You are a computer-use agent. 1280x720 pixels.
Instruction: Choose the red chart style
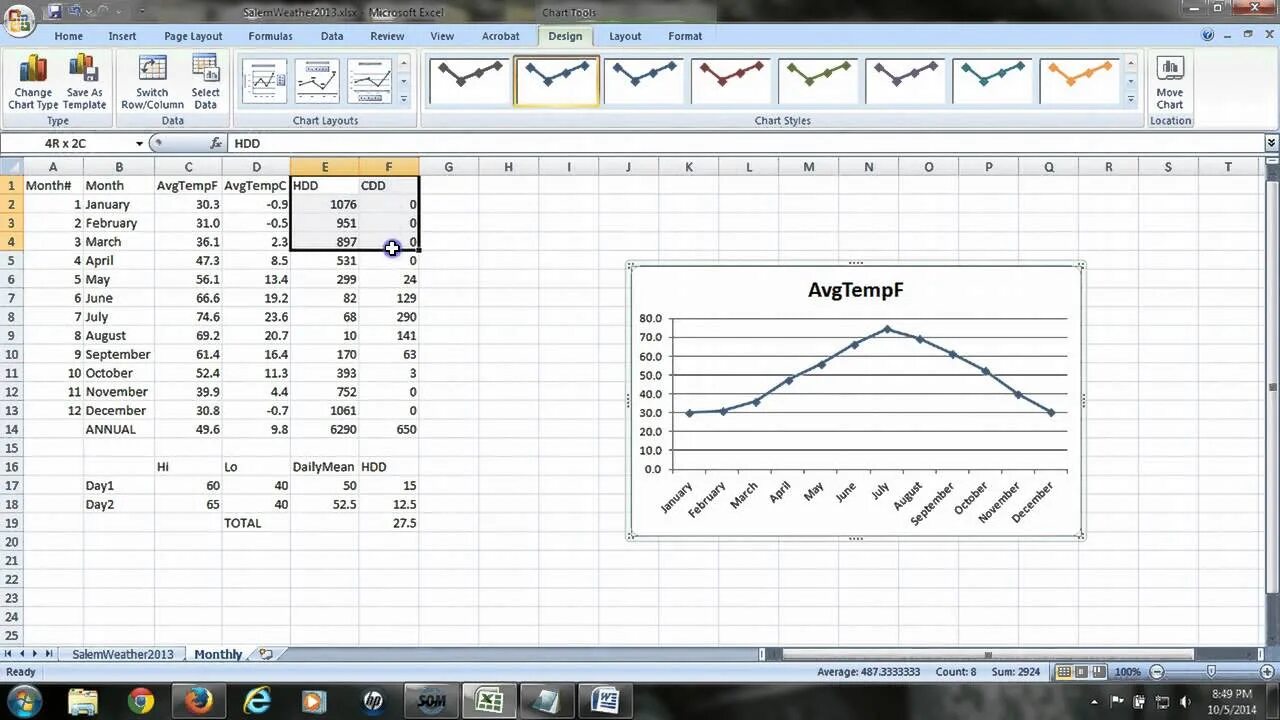[731, 81]
